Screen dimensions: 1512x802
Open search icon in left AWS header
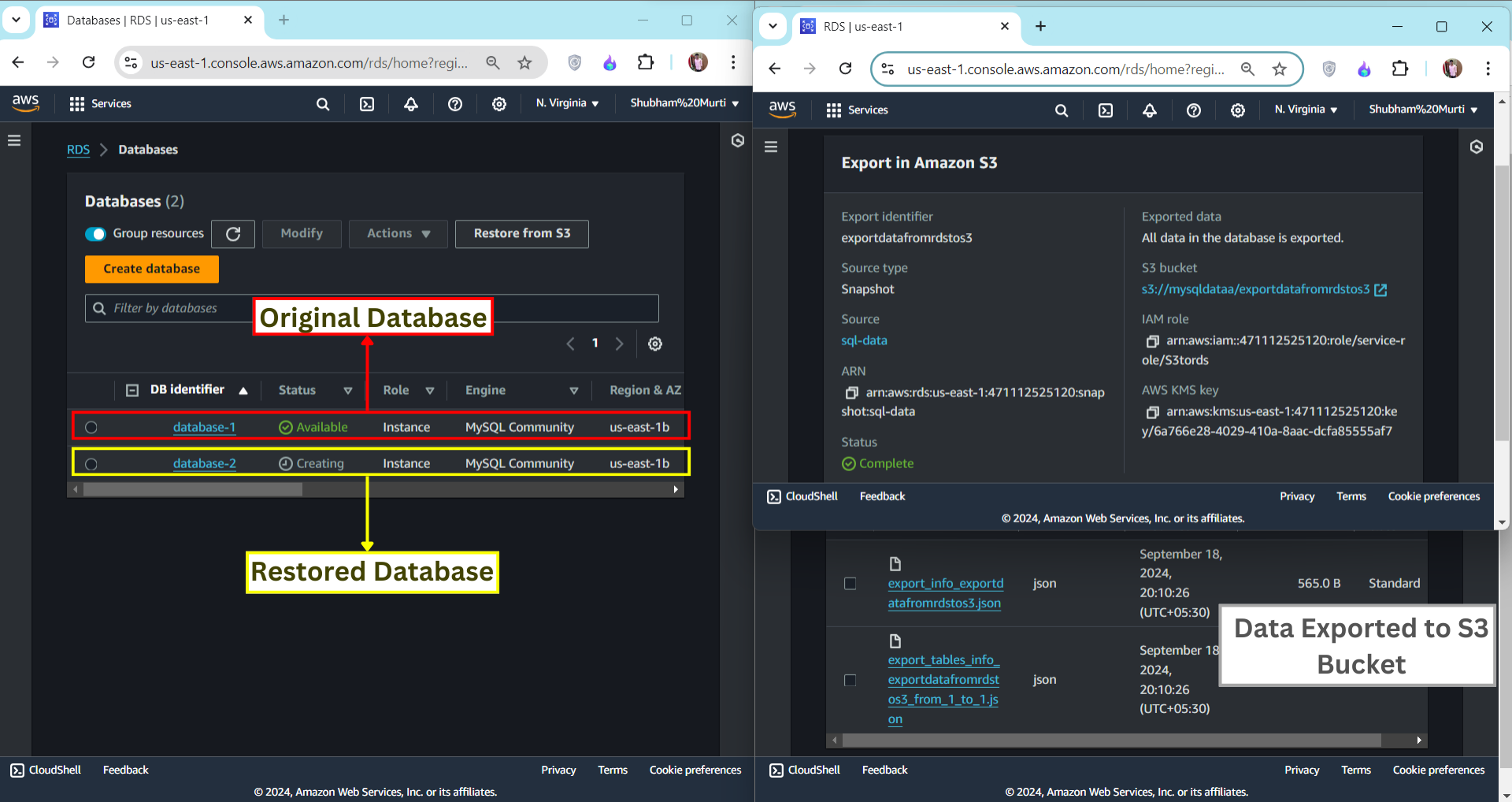(323, 104)
